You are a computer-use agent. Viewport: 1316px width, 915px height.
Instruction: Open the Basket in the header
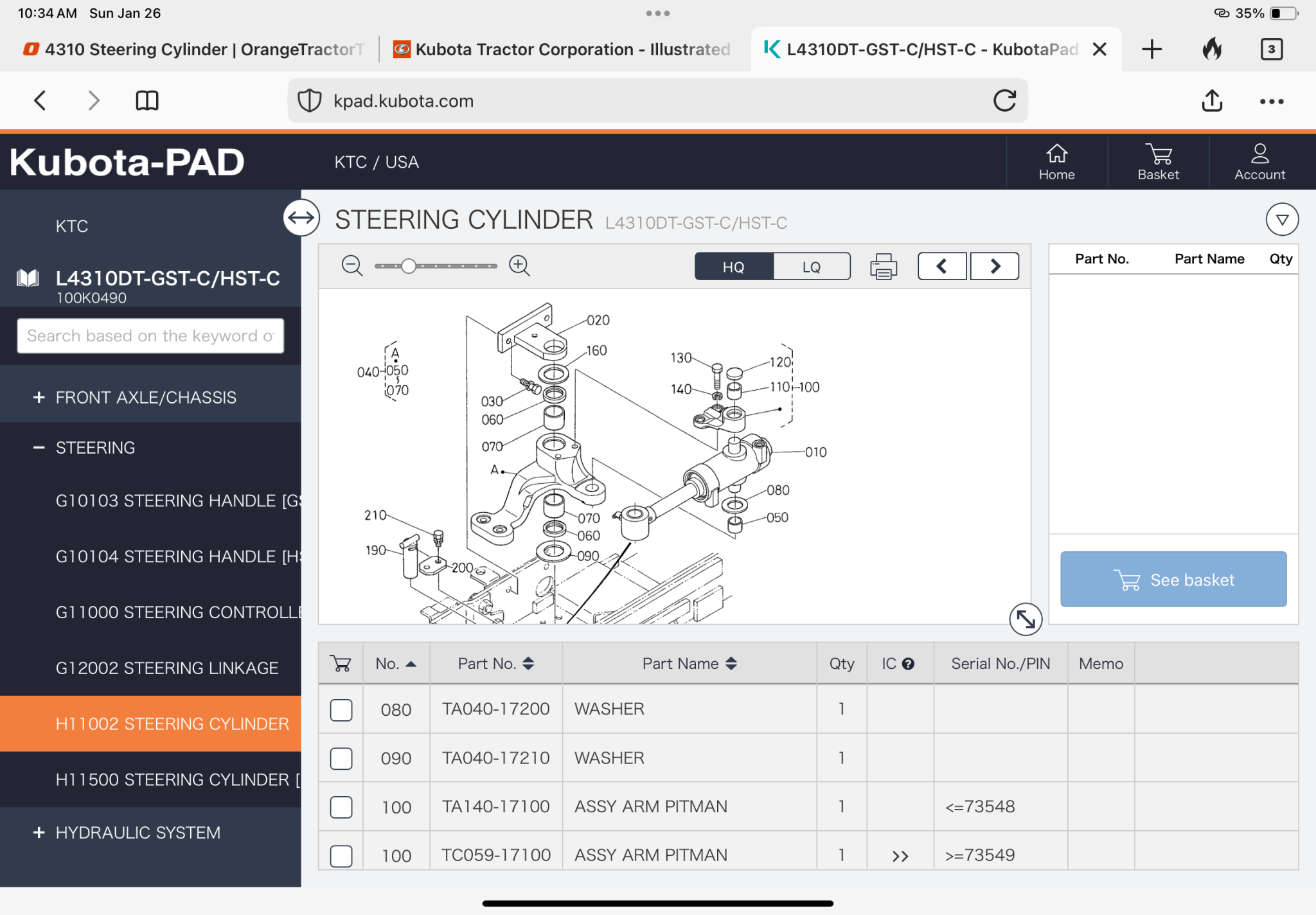pos(1158,162)
